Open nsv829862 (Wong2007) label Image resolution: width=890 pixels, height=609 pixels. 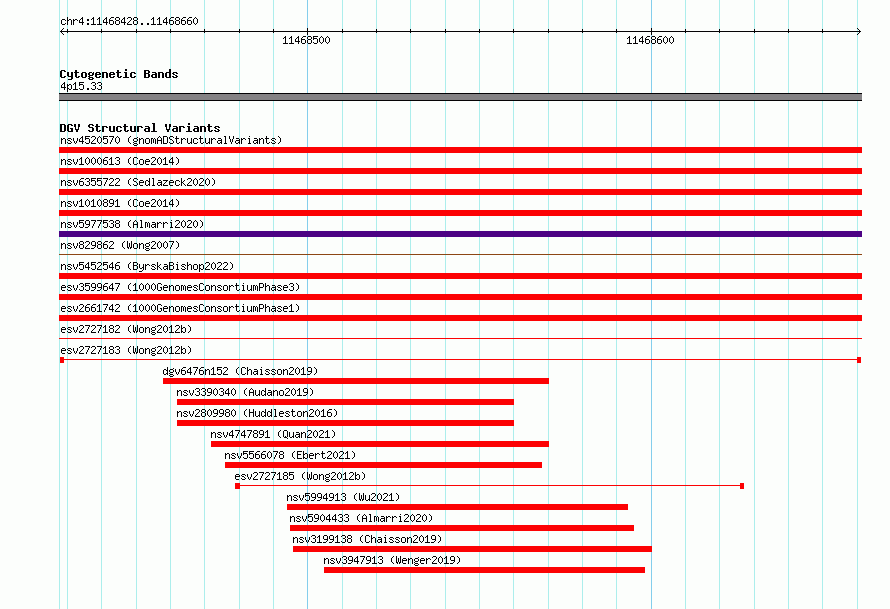point(120,245)
